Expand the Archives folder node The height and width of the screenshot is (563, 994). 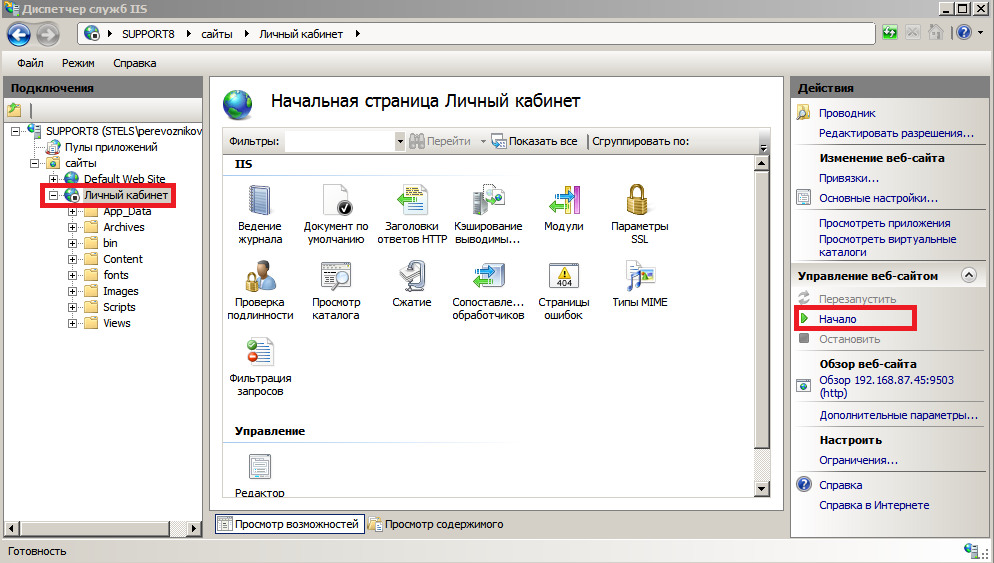coord(72,227)
